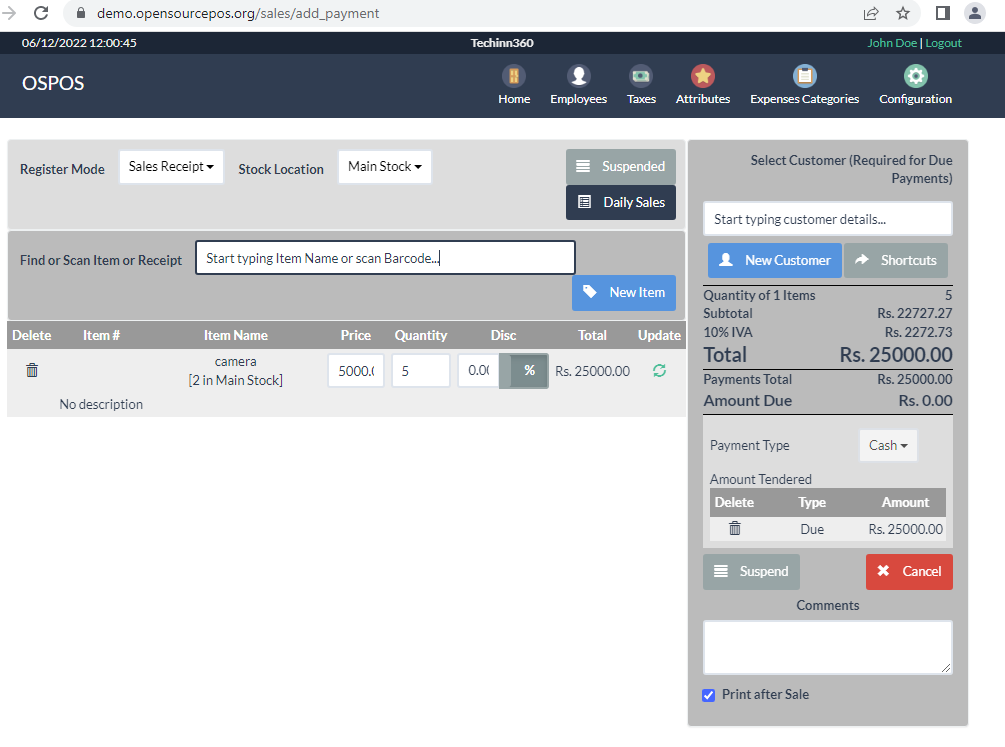The image size is (1005, 747).
Task: Enable the Print after Sale checkbox
Action: (708, 694)
